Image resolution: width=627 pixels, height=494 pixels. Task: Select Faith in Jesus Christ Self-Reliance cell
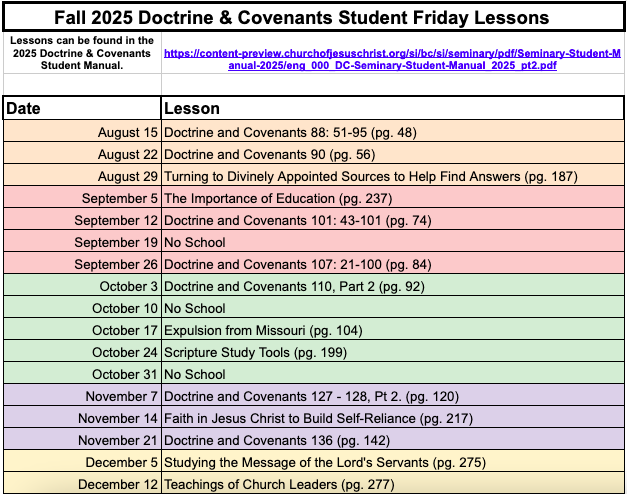pyautogui.click(x=393, y=418)
